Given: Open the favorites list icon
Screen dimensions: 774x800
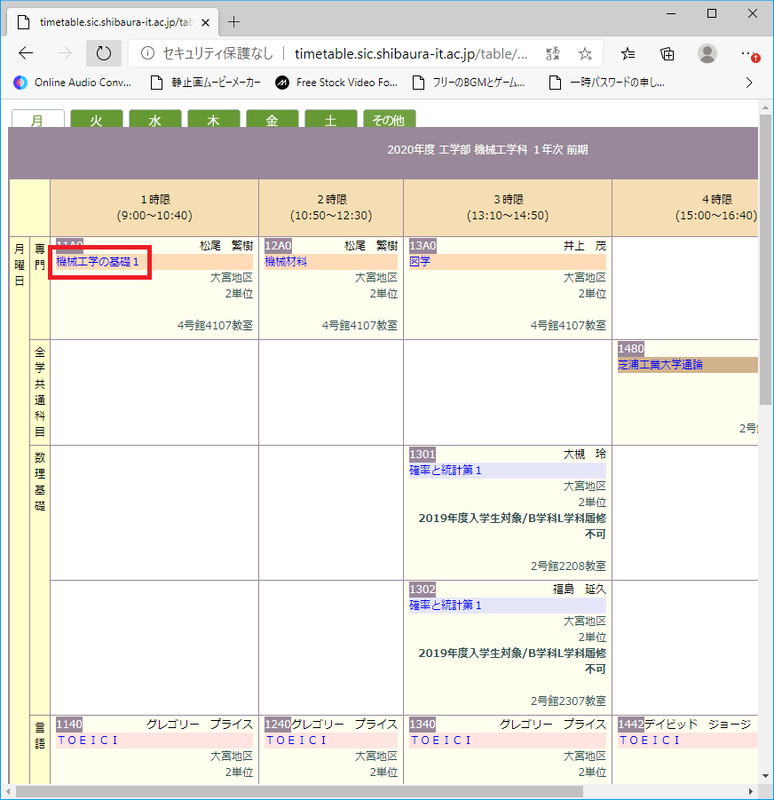Looking at the screenshot, I should point(628,53).
